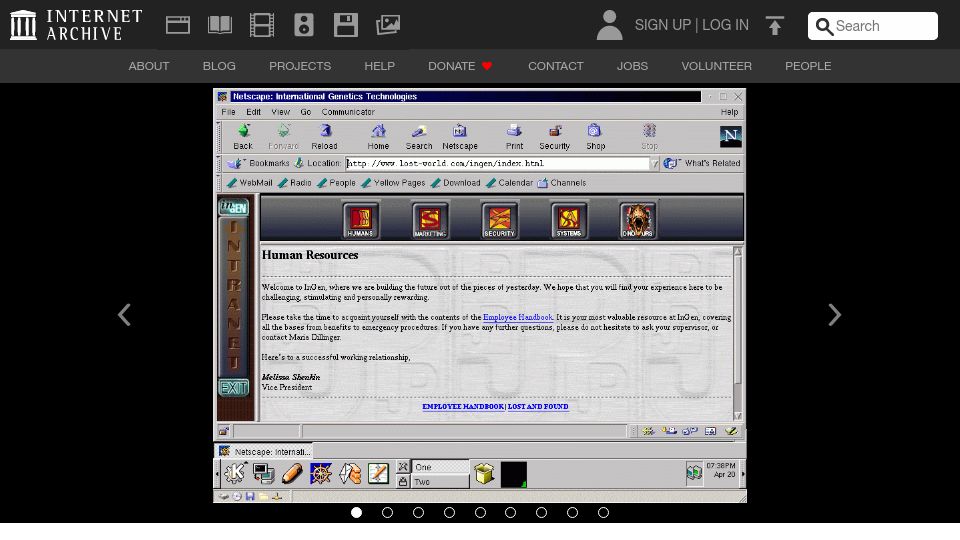Show the previous carousel image
The height and width of the screenshot is (540, 960).
tap(124, 315)
